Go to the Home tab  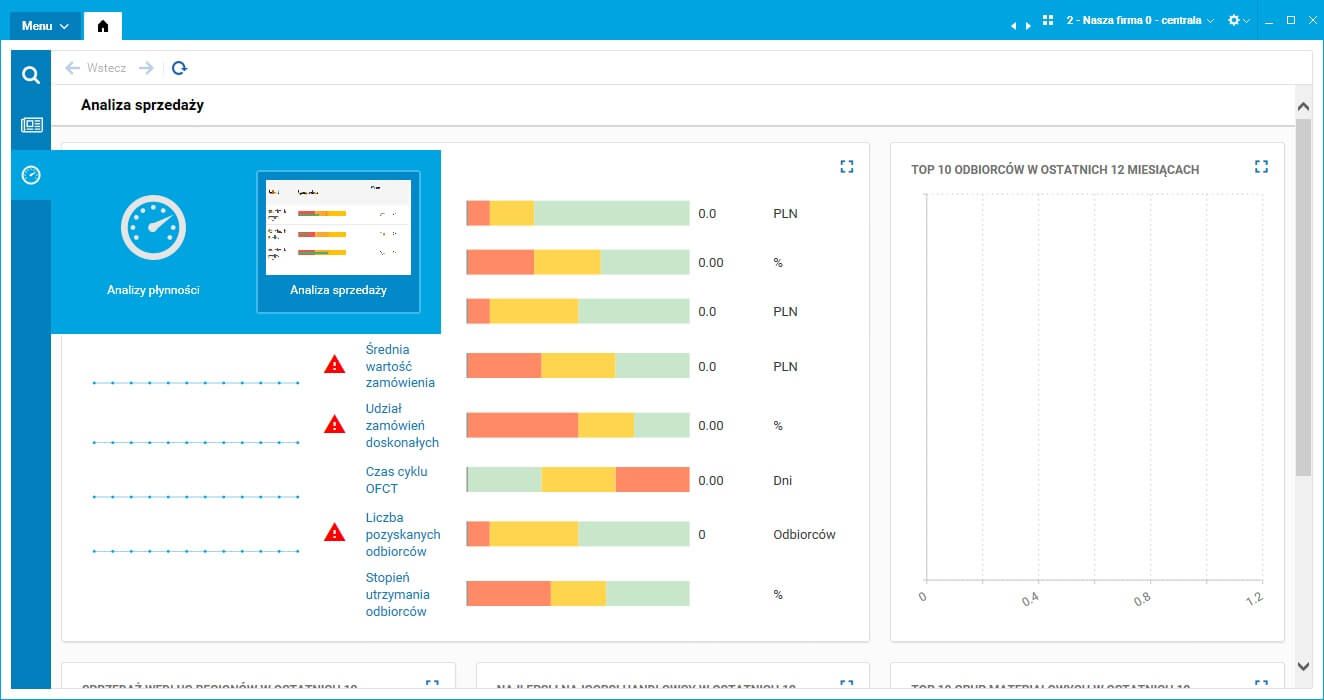tap(103, 26)
